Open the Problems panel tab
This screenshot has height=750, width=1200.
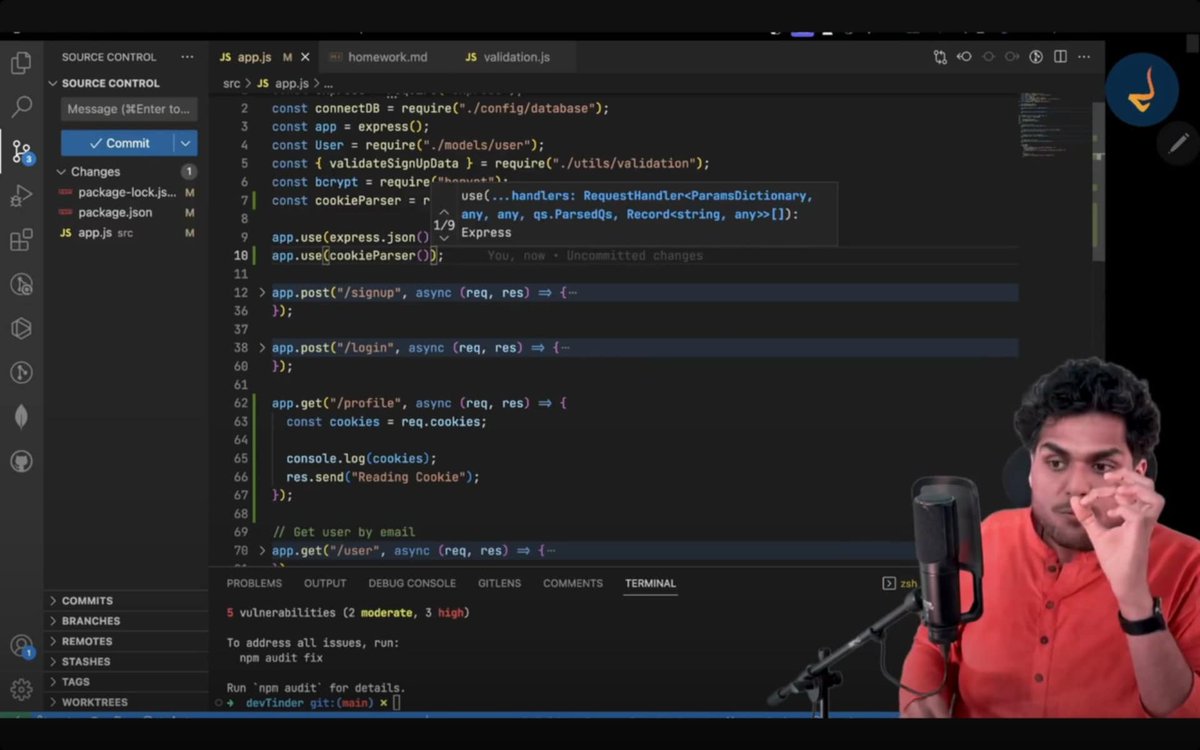tap(254, 583)
